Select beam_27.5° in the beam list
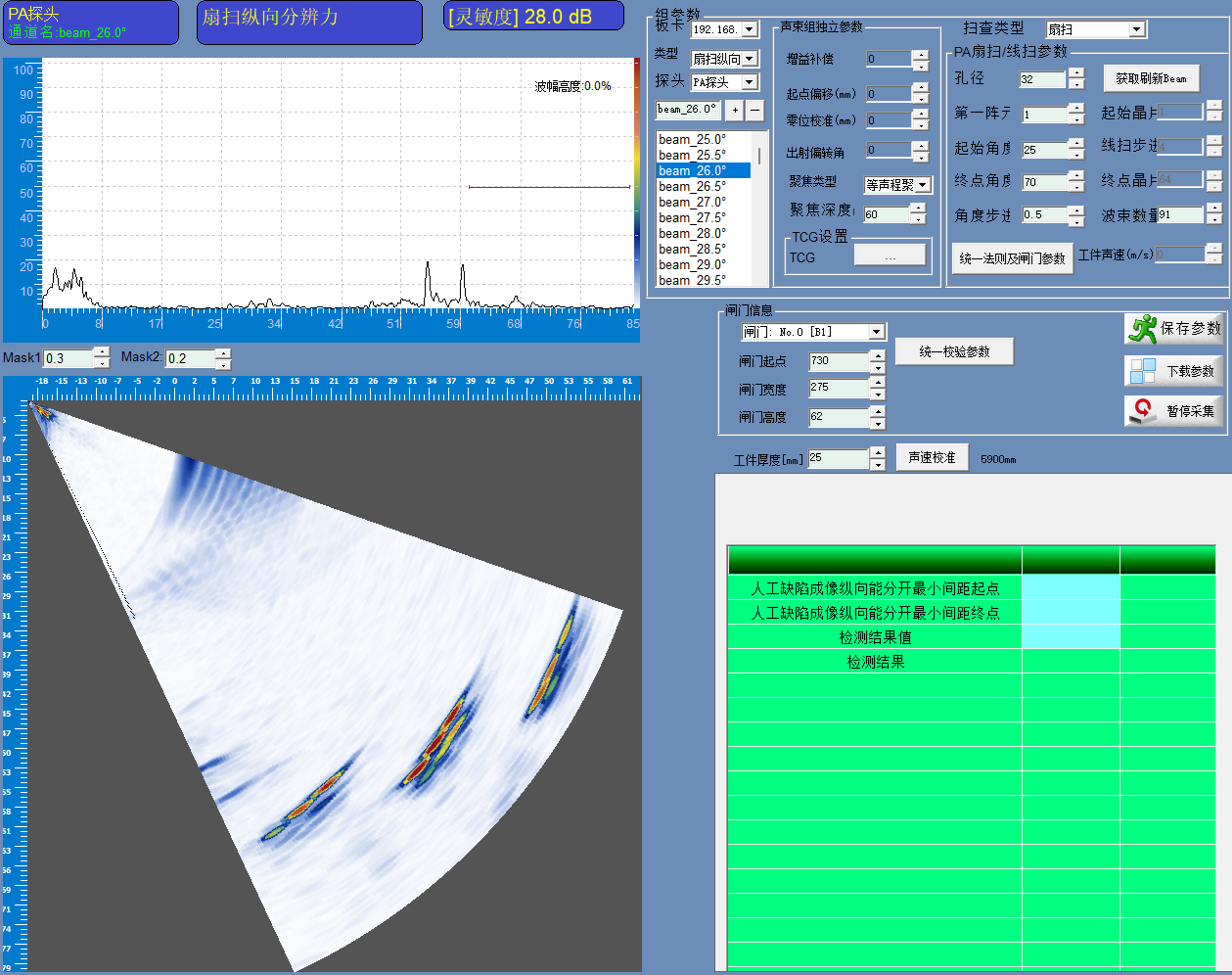Screen dimensions: 1232x975 693,217
